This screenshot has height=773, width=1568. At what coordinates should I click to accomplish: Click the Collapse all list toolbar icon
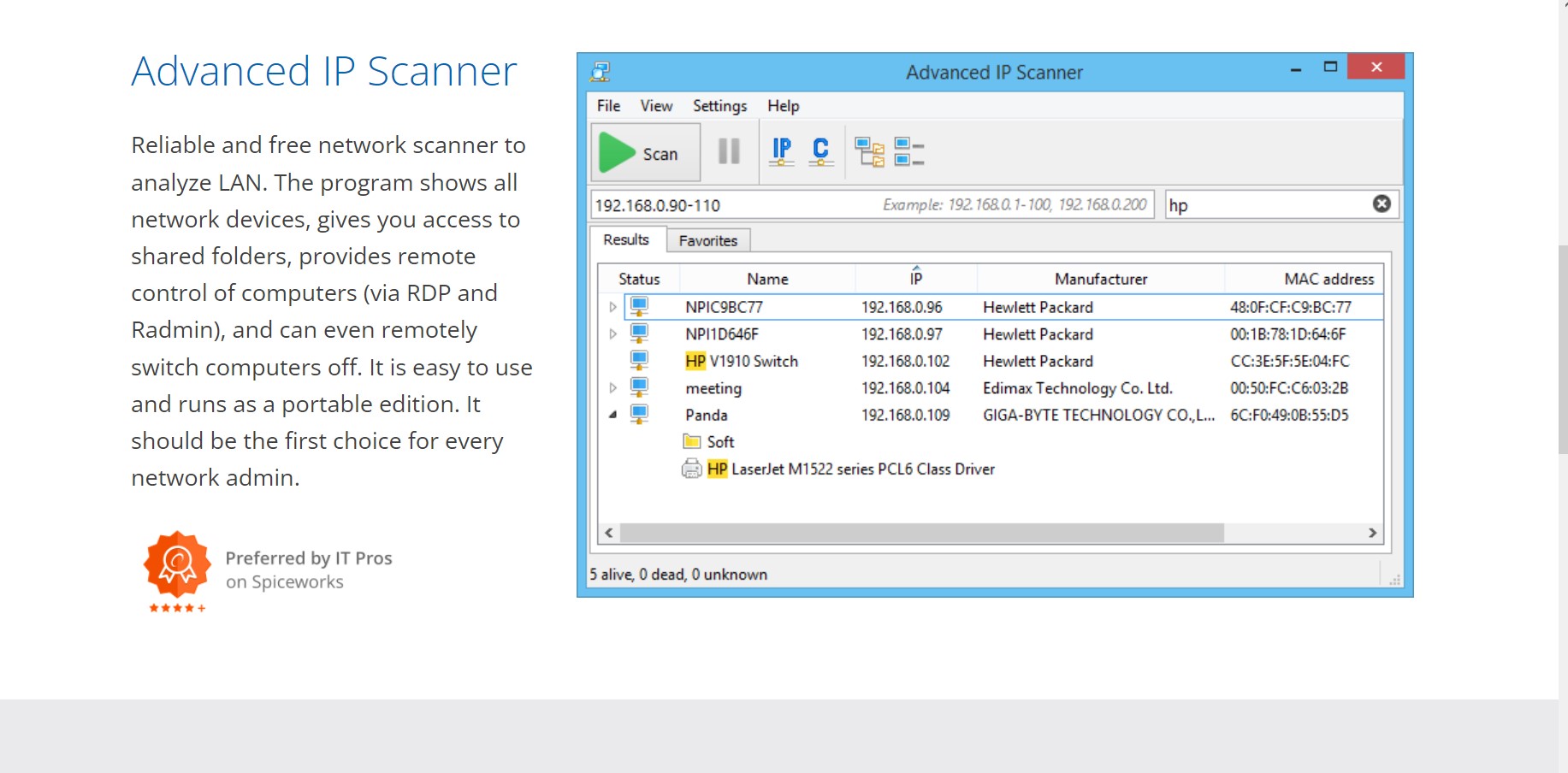[x=908, y=151]
